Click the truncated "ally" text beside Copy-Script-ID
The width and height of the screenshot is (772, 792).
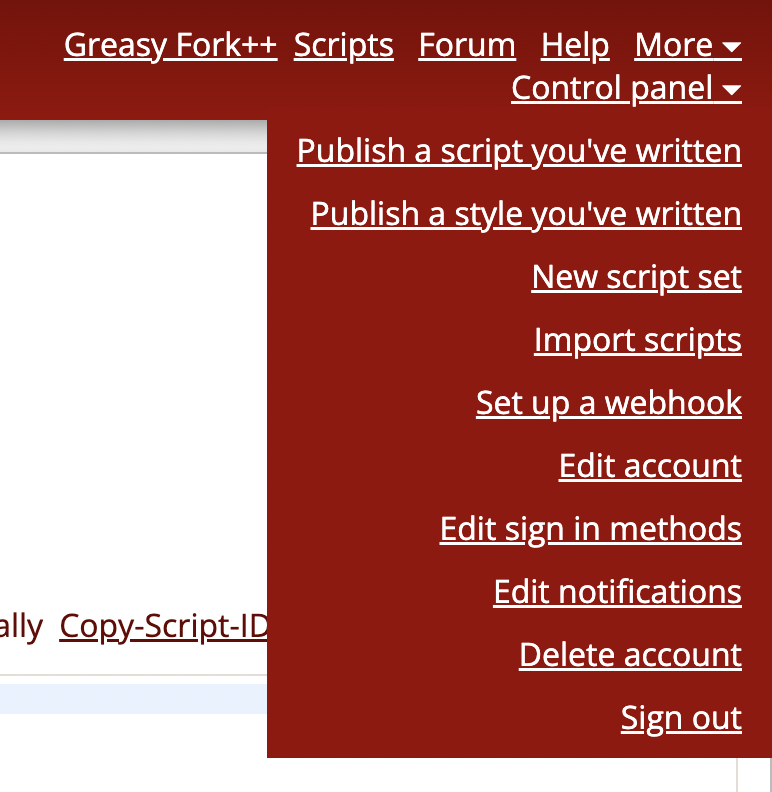tap(21, 627)
